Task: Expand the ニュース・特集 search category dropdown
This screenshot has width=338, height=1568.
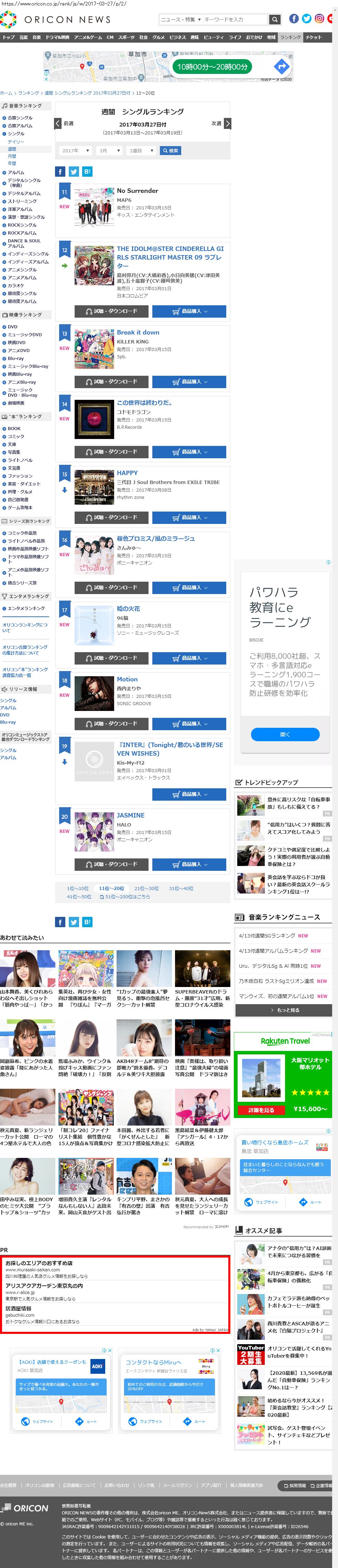Action: (179, 20)
